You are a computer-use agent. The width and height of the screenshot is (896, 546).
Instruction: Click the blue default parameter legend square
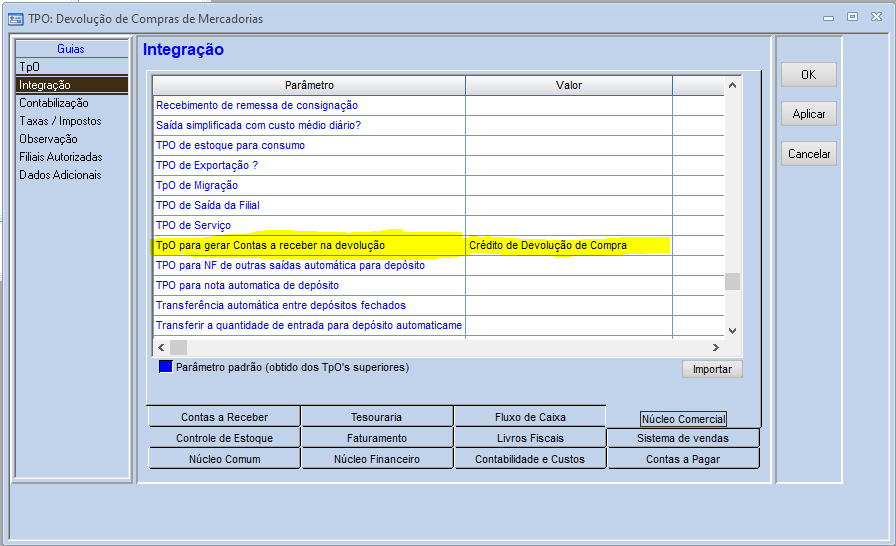click(x=165, y=367)
